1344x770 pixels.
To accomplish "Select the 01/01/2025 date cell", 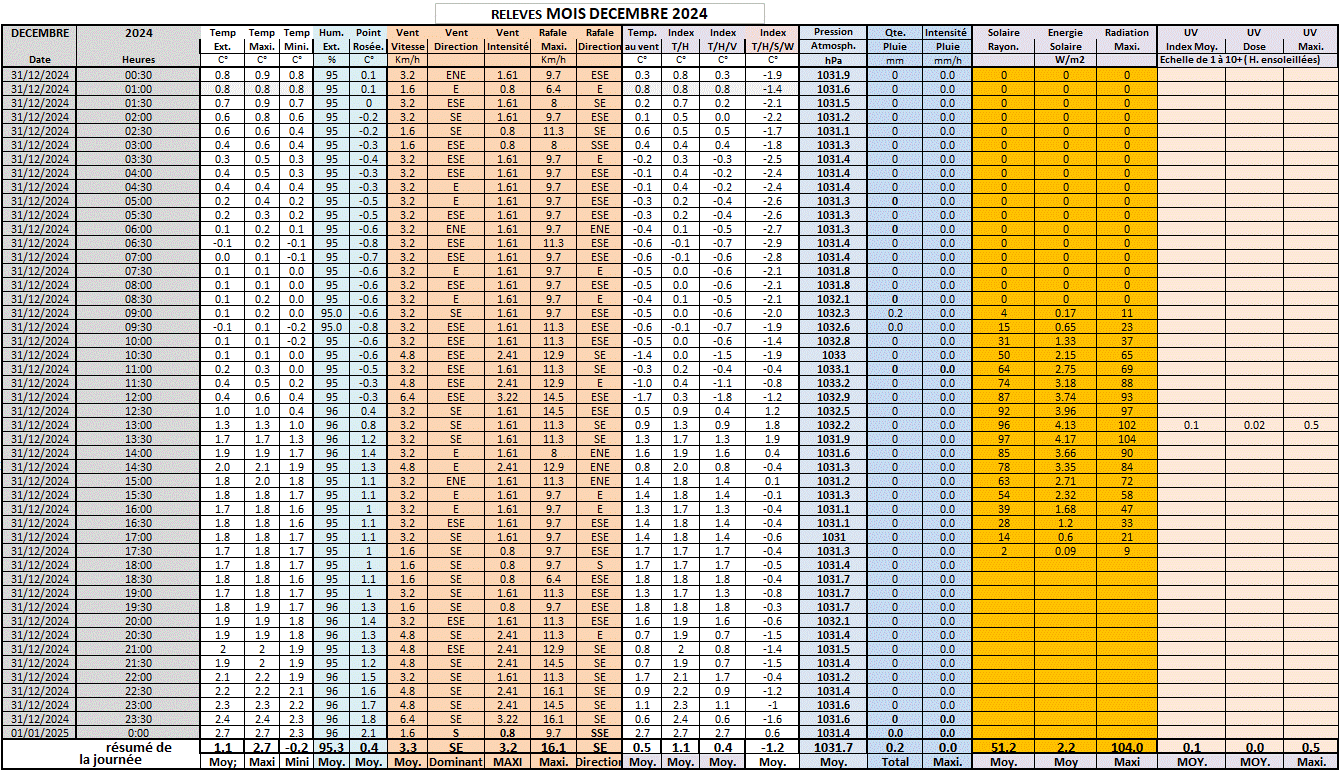I will coord(40,733).
